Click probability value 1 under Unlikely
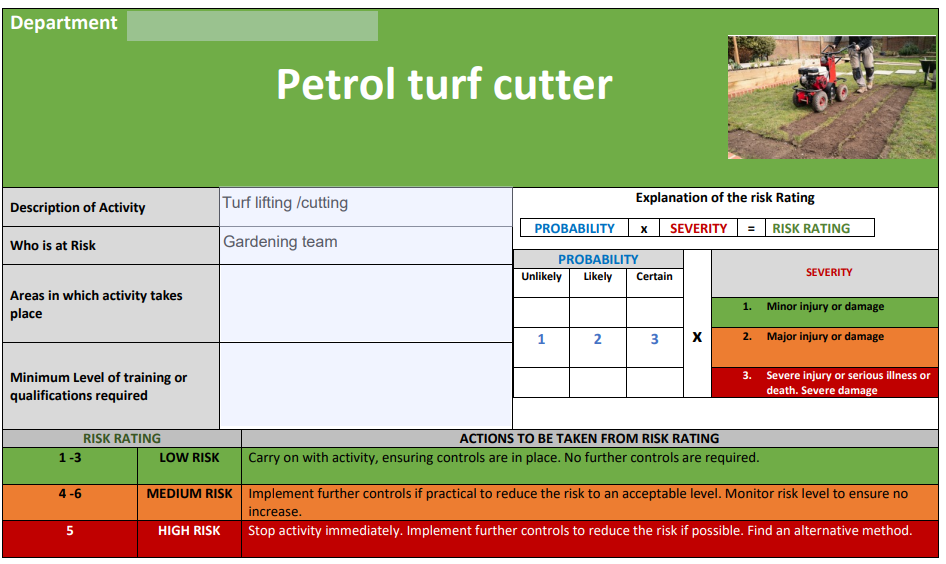This screenshot has height=564, width=946. pos(541,340)
